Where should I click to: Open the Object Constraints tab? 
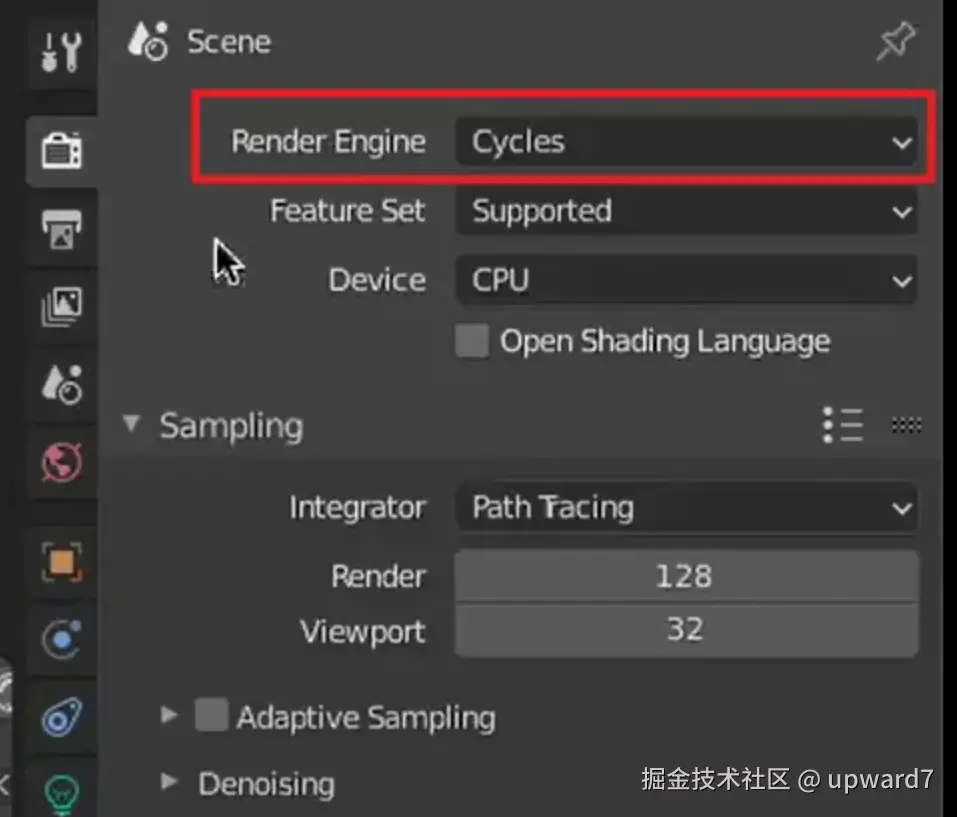pos(62,717)
